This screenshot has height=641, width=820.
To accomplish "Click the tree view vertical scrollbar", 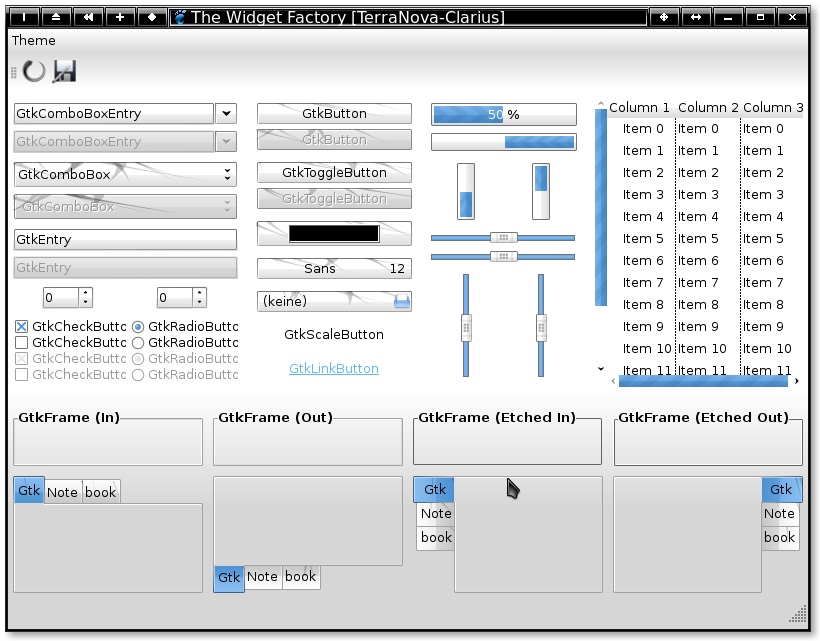I will [601, 208].
